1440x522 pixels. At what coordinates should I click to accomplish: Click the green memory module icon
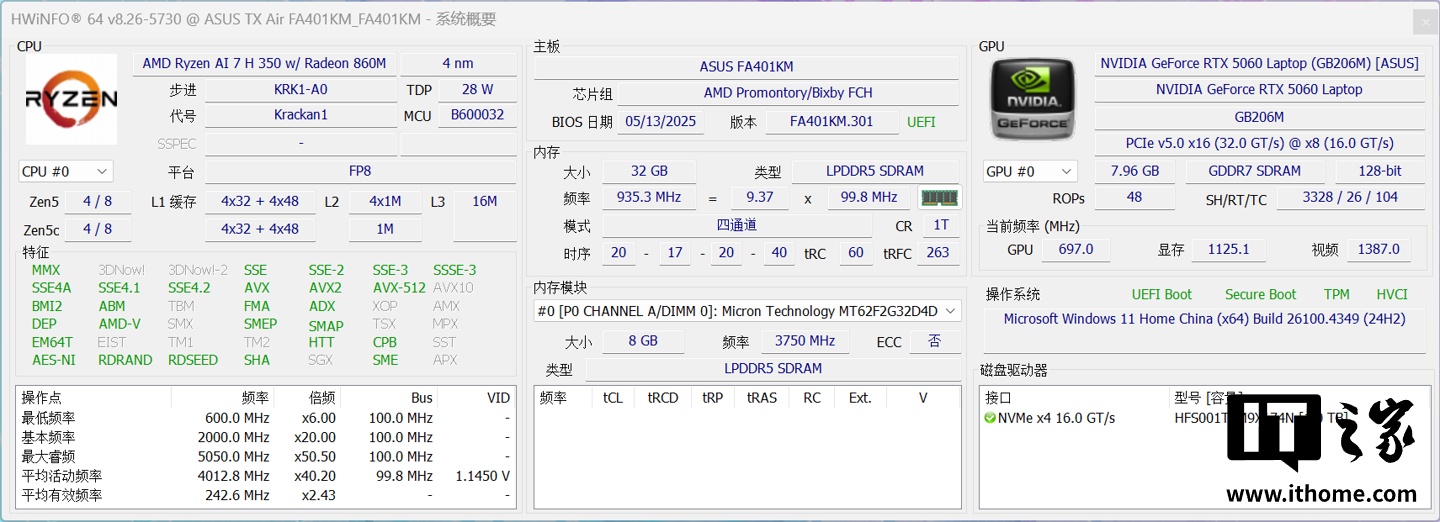click(x=939, y=198)
